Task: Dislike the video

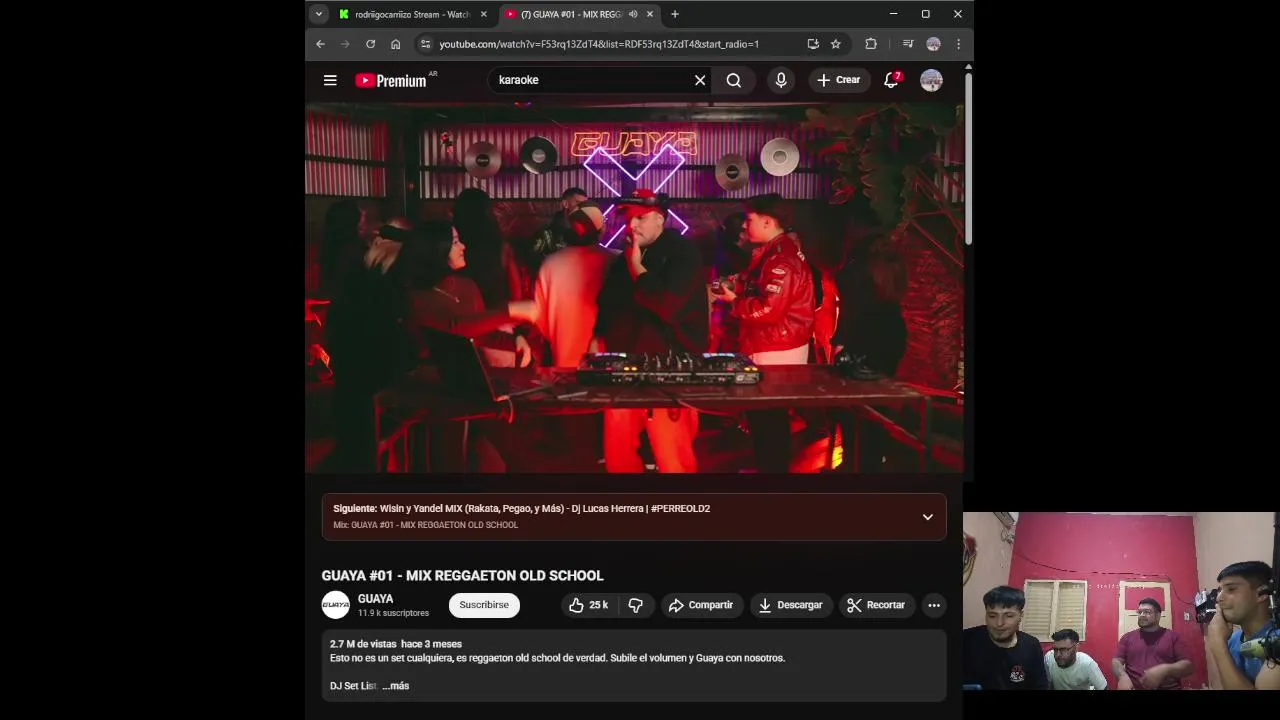Action: click(x=636, y=605)
